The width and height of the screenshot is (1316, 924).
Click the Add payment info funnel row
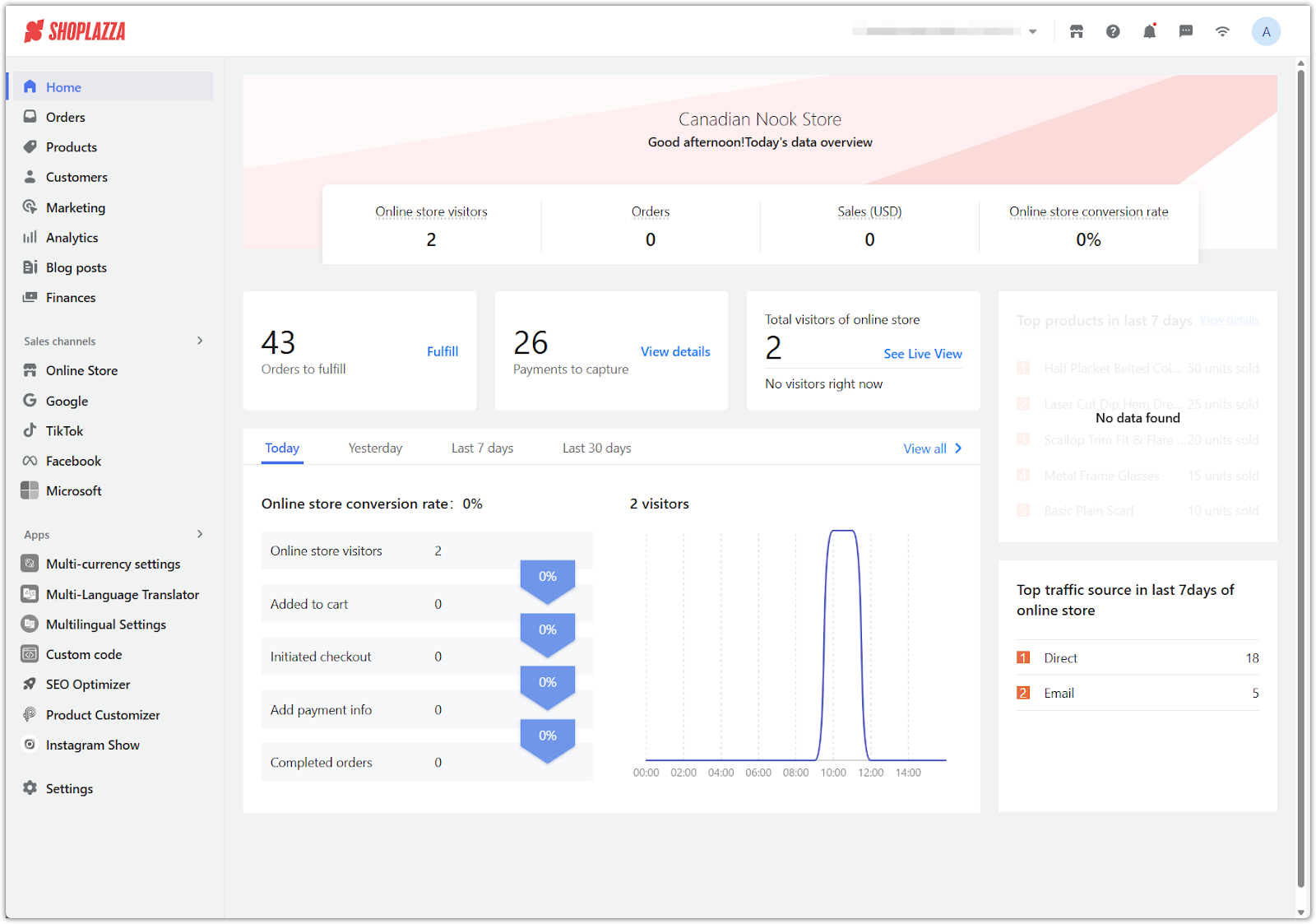click(427, 709)
